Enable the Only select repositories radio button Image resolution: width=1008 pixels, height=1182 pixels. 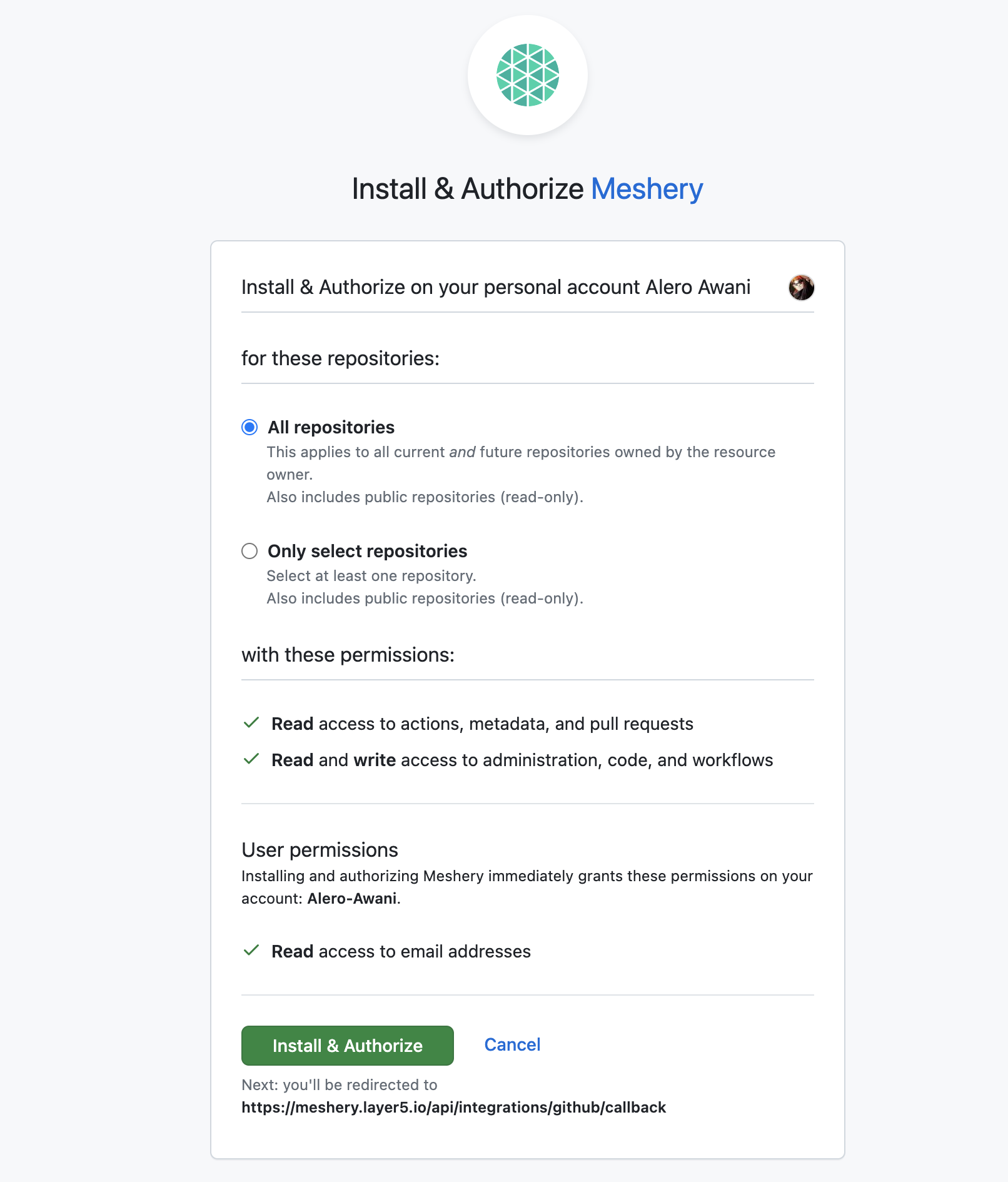pyautogui.click(x=249, y=551)
